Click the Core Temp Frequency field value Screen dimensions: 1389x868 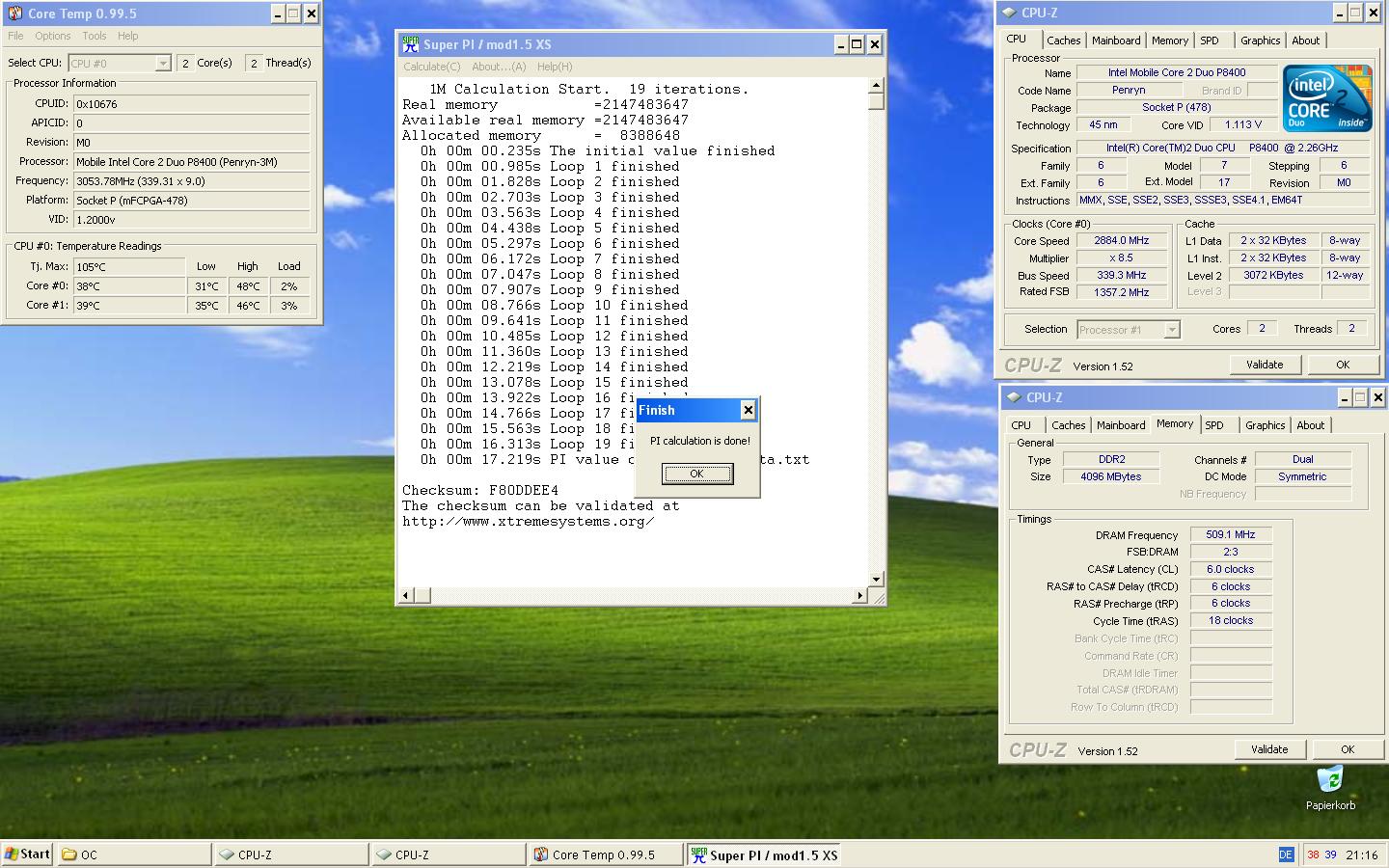click(x=192, y=181)
